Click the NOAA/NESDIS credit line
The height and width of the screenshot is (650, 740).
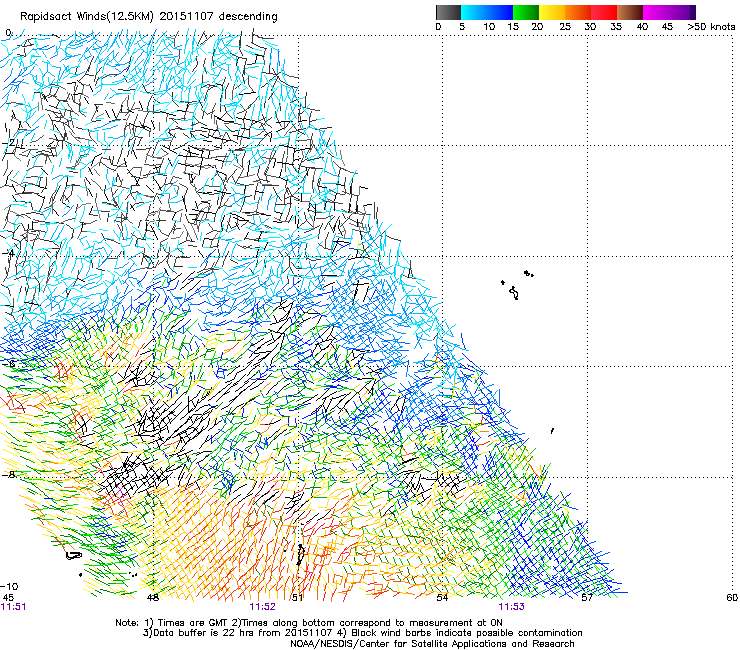coord(432,644)
